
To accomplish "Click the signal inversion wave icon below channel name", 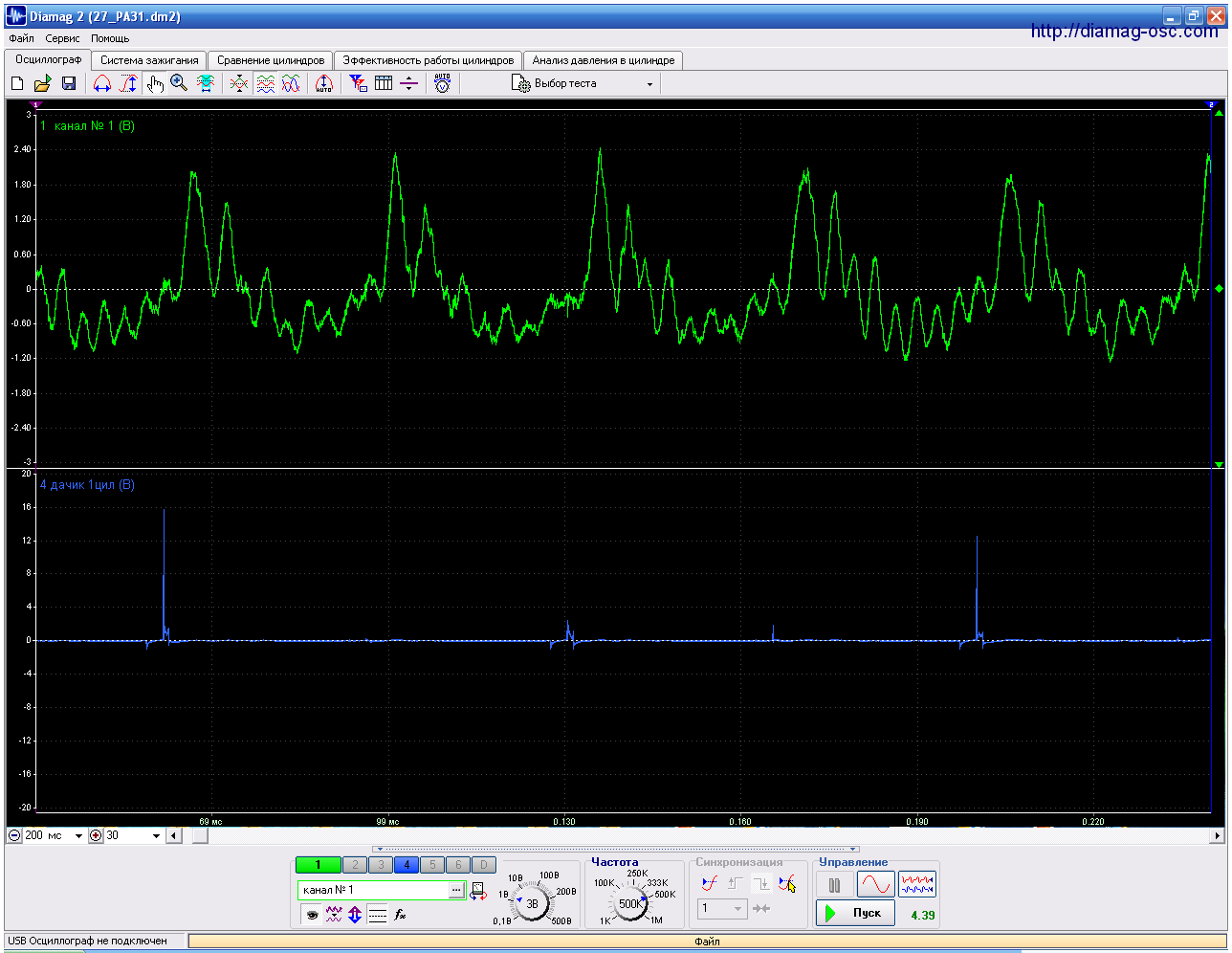I will point(333,915).
